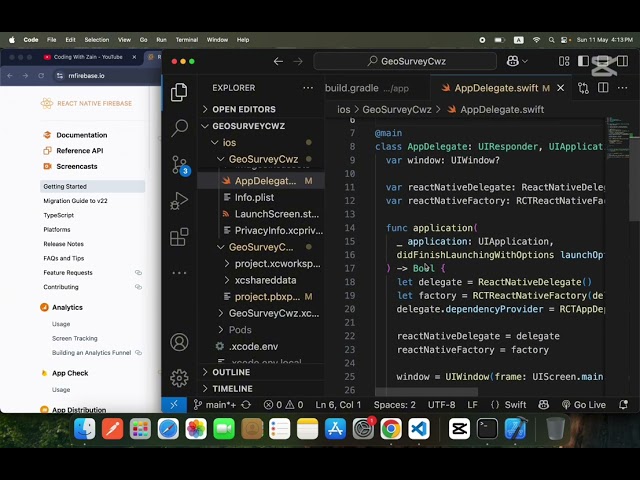Go forward with the right arrow in VS Code
The height and width of the screenshot is (480, 640).
click(x=298, y=61)
